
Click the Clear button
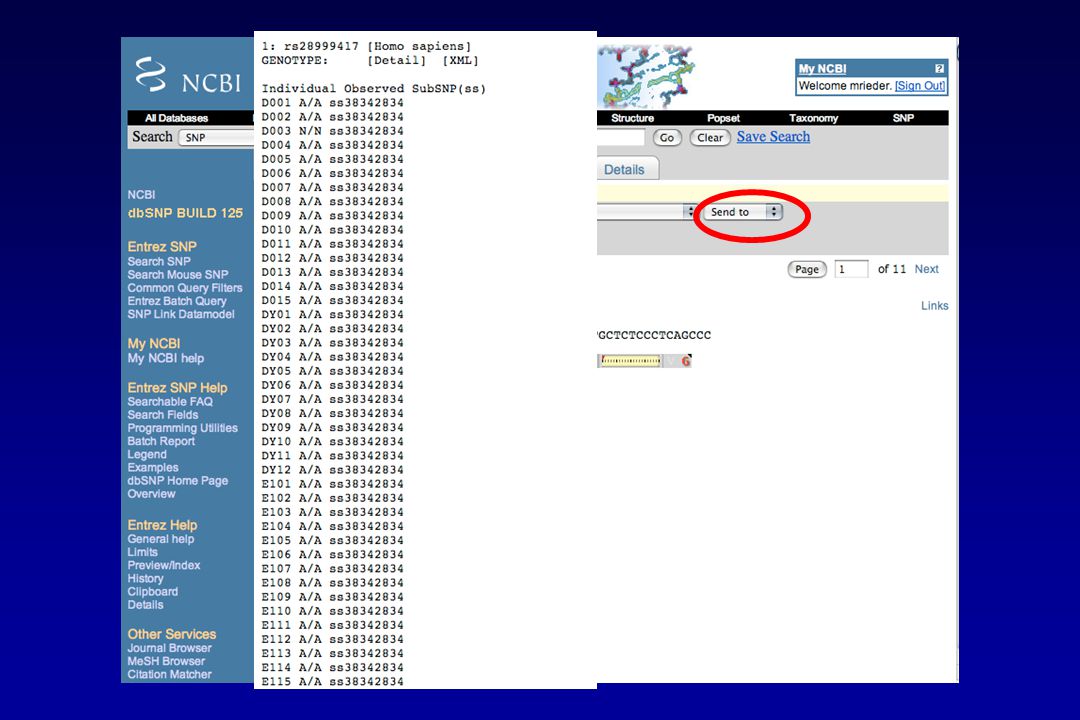coord(710,138)
